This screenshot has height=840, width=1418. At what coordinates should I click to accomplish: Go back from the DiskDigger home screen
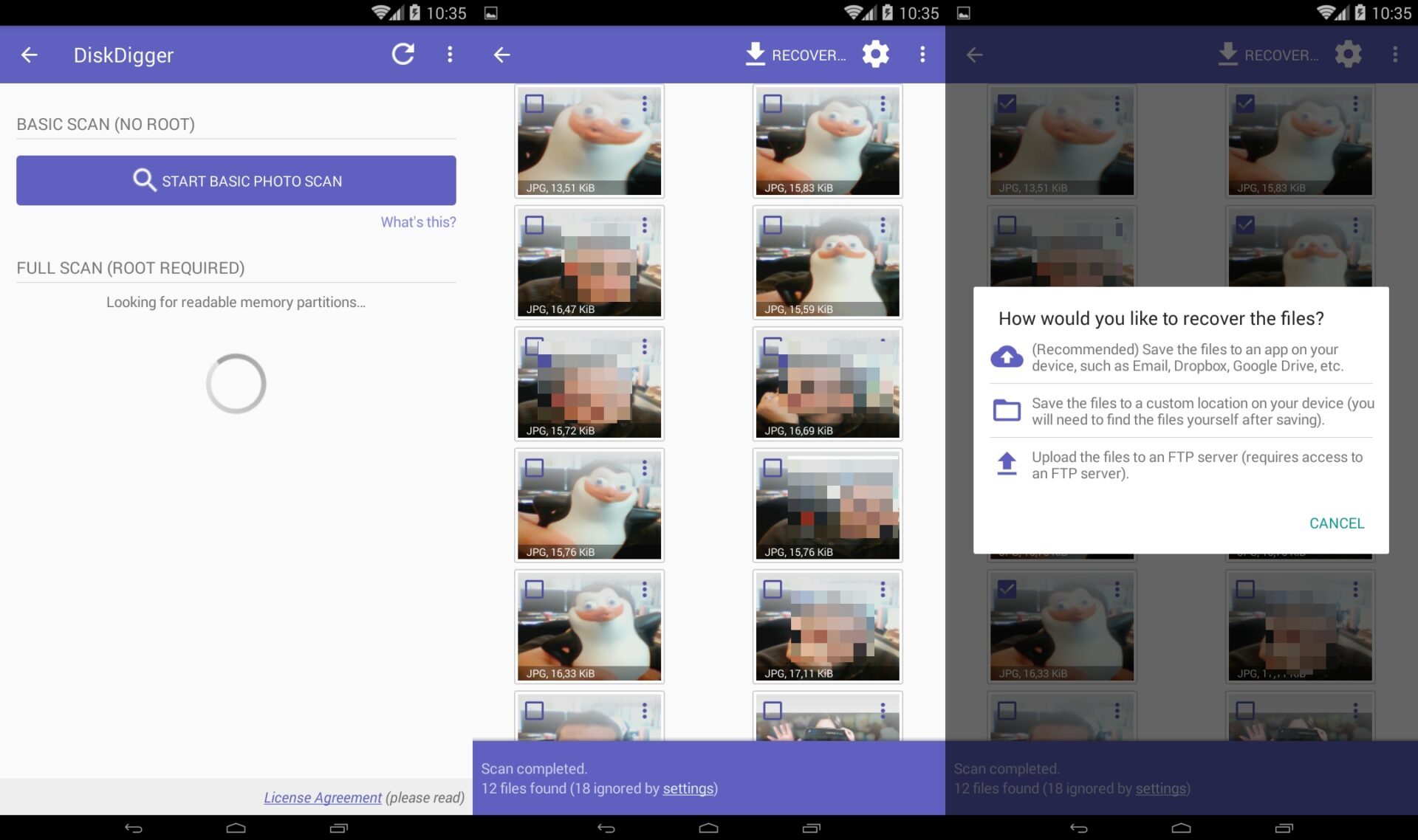[29, 55]
